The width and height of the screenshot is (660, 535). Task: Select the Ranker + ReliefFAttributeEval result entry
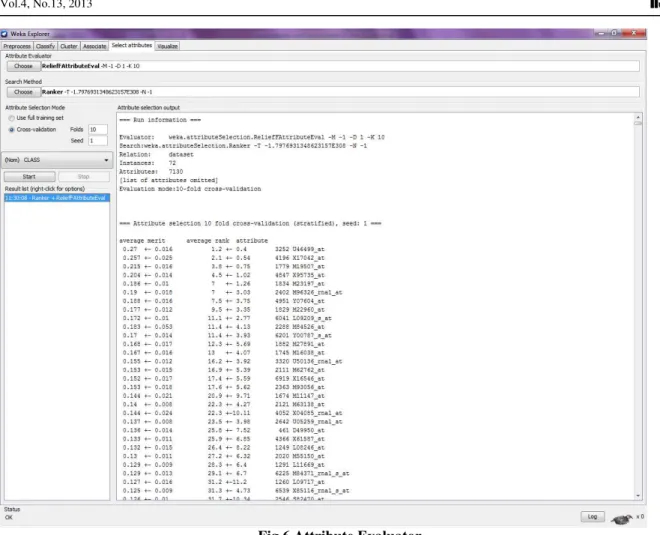[57, 198]
